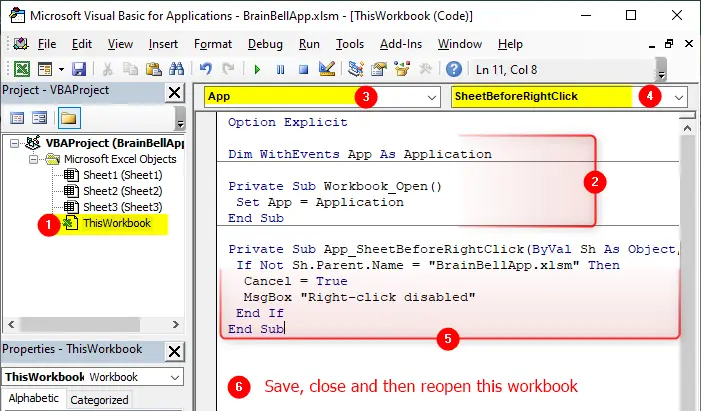The width and height of the screenshot is (701, 411).
Task: Collapse the VBAProject tree node
Action: coord(15,143)
